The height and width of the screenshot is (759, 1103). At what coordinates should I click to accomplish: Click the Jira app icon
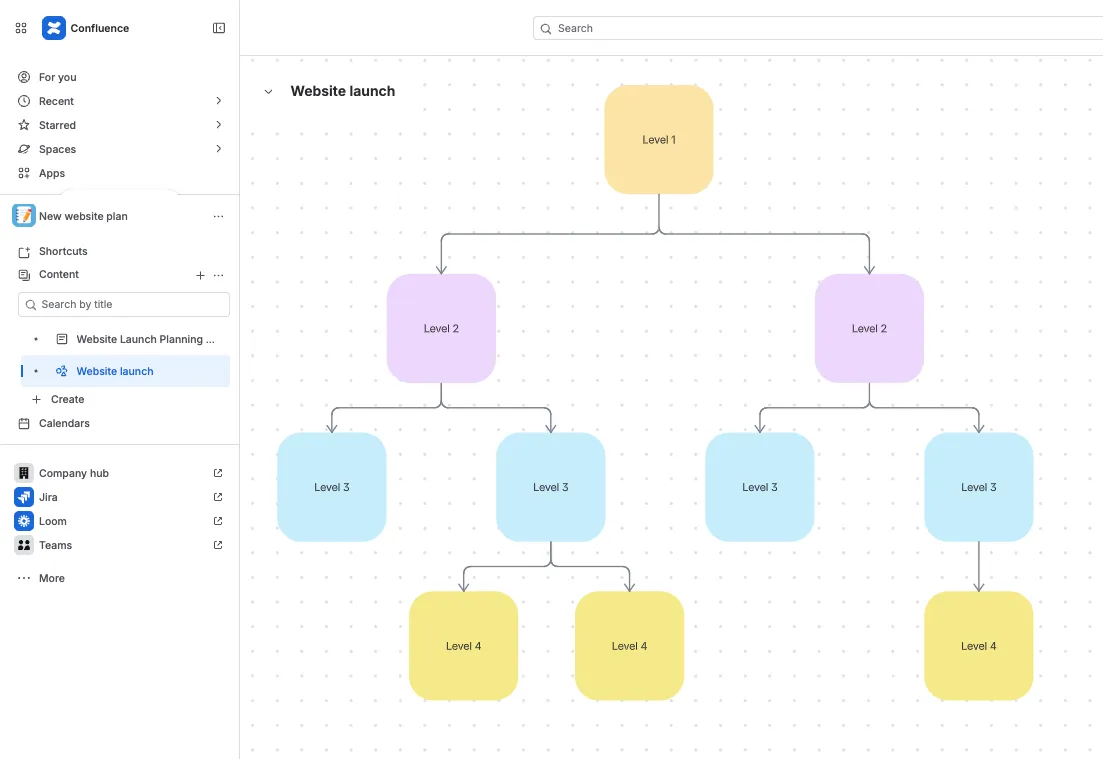pos(24,497)
